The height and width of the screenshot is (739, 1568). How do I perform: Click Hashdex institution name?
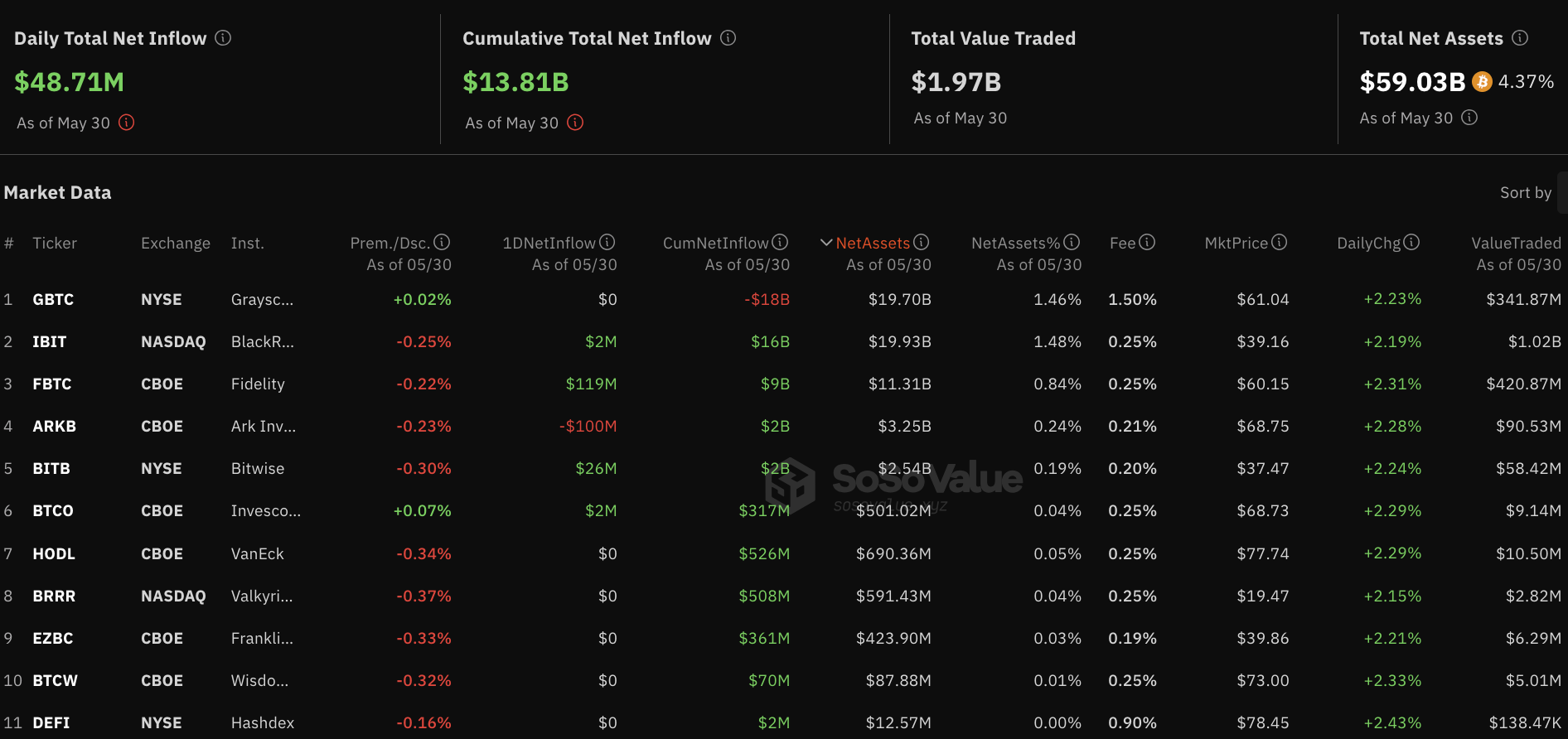coord(263,722)
